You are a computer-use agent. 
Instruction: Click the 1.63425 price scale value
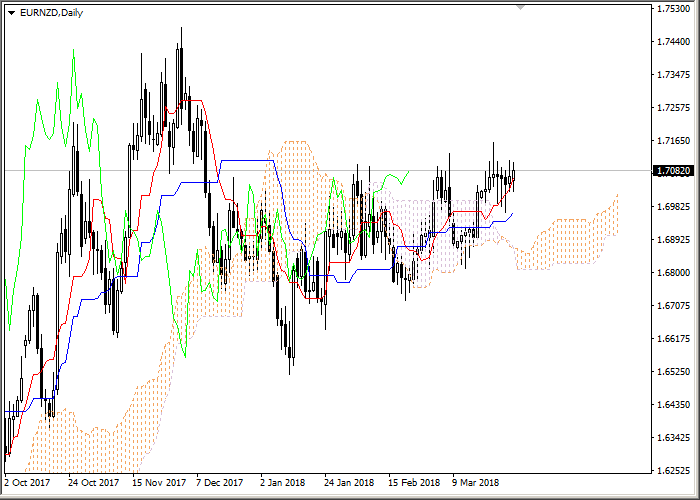[674, 438]
